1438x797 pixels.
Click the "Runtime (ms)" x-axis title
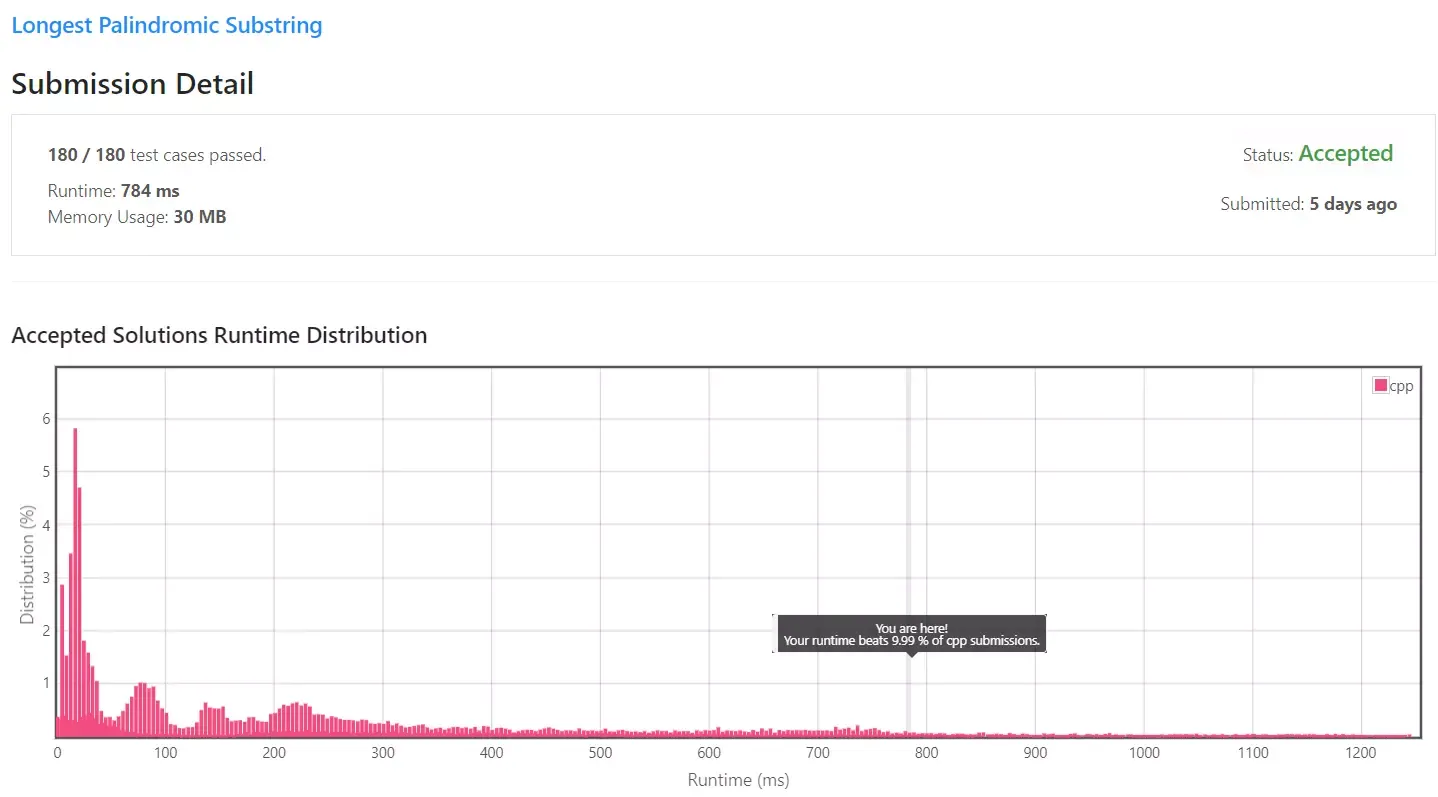click(x=738, y=780)
